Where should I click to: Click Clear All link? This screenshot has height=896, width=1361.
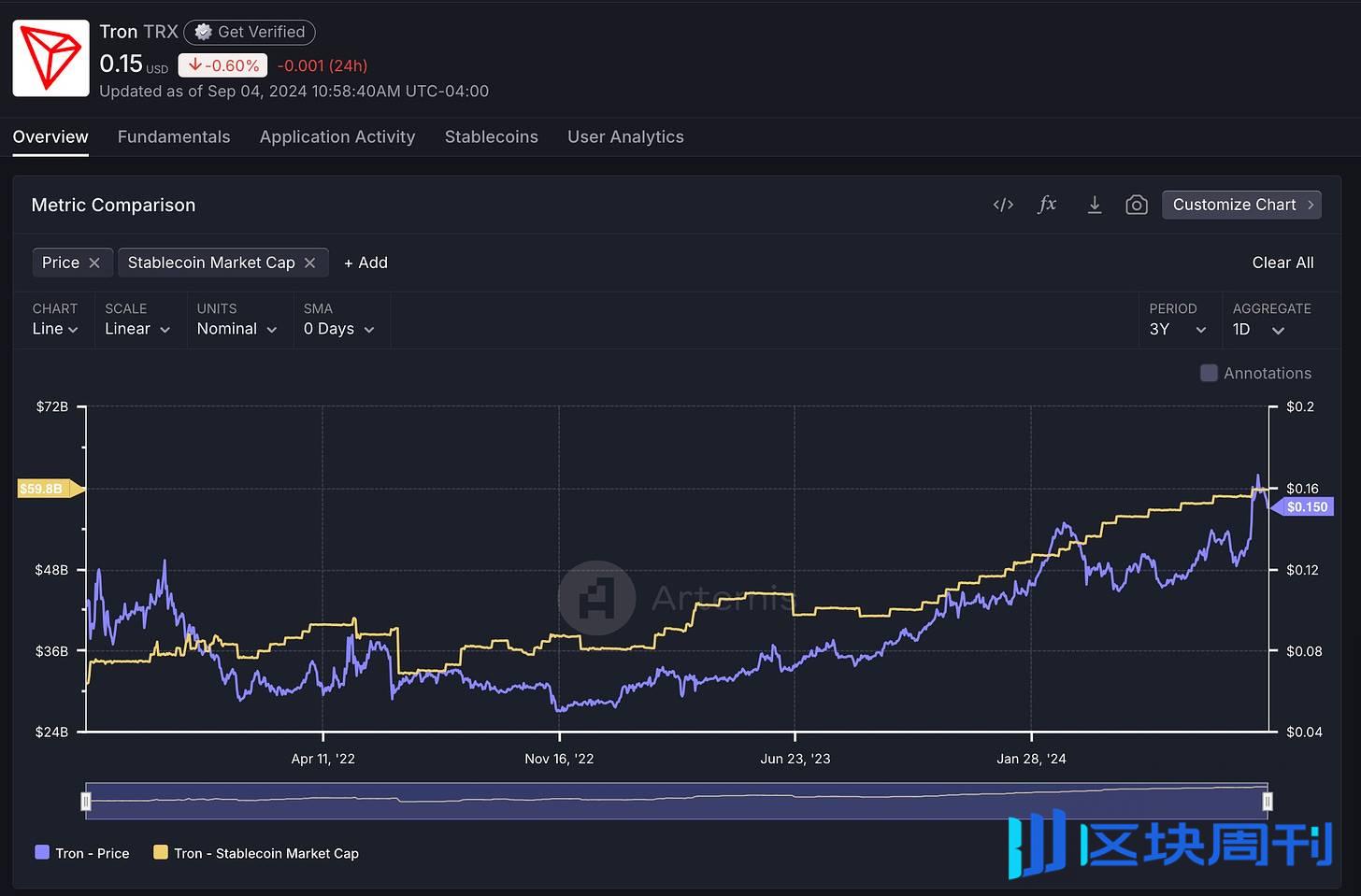[x=1282, y=263]
